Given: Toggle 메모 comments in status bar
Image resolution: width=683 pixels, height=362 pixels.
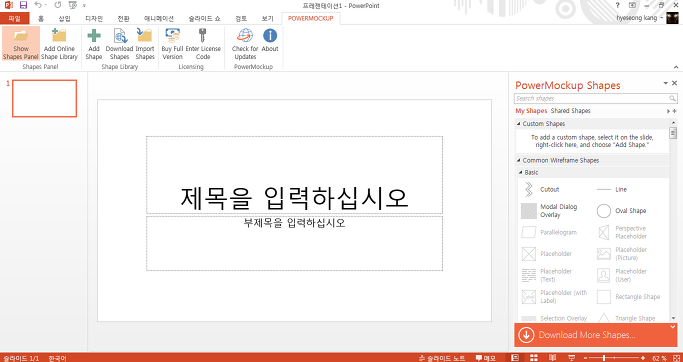Looking at the screenshot, I should point(485,358).
